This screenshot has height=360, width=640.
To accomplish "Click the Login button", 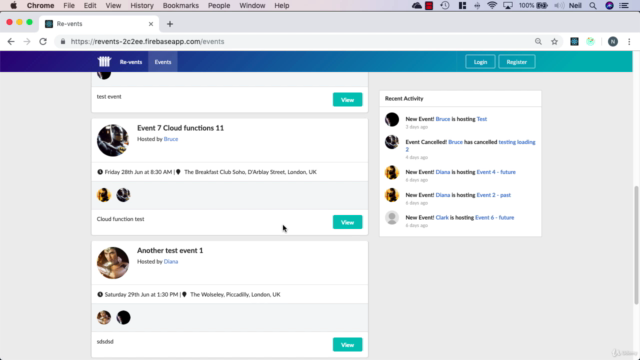I will 480,62.
